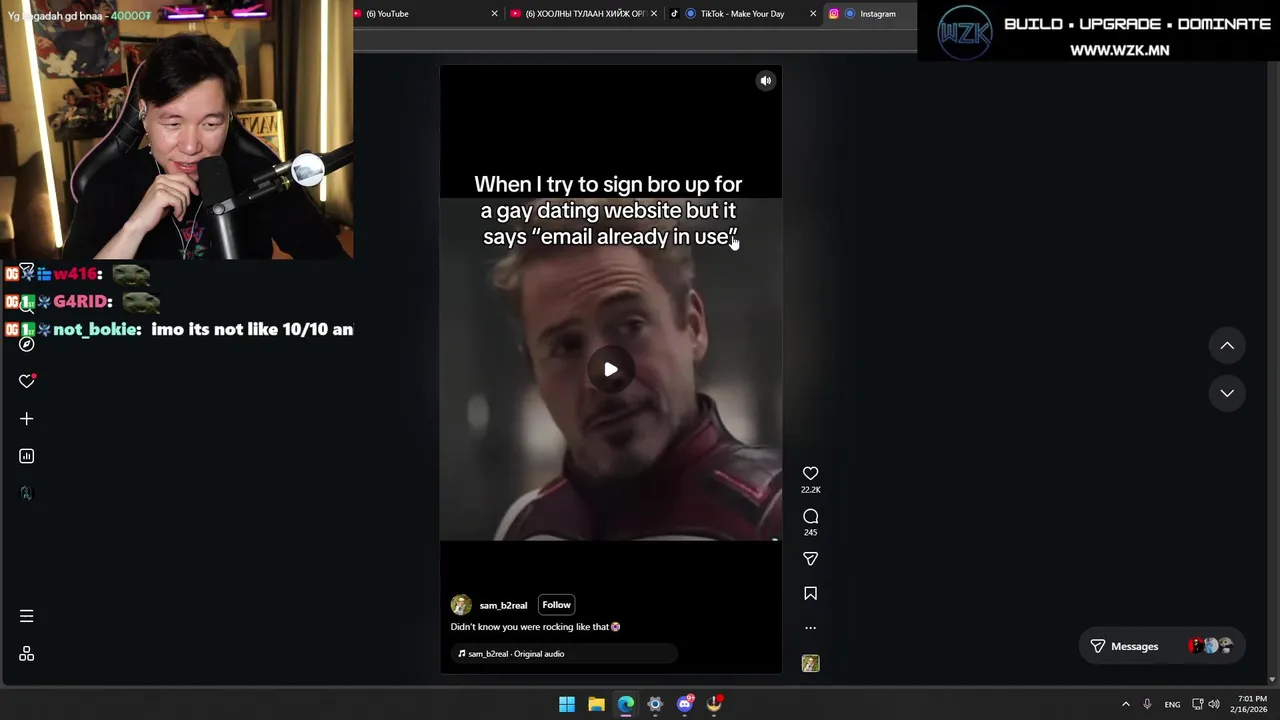Like the reel with the heart icon
This screenshot has height=720, width=1280.
coord(810,473)
